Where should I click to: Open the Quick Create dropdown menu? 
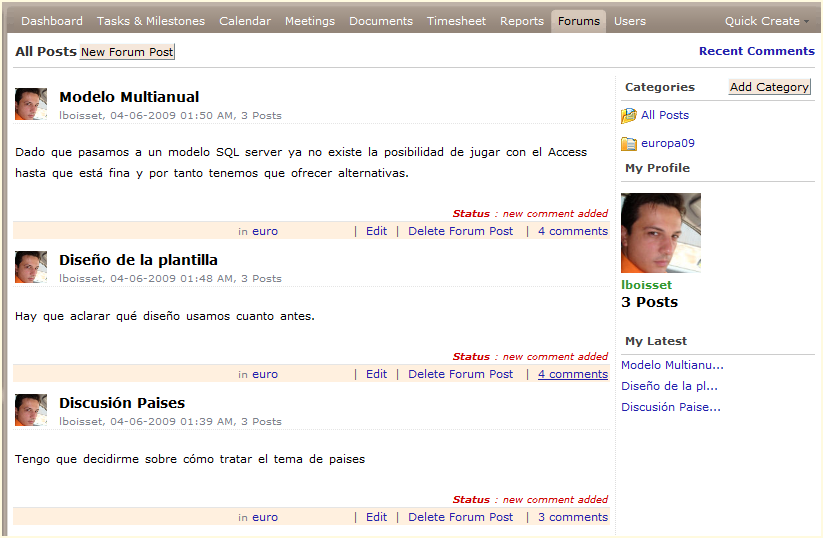coord(766,21)
